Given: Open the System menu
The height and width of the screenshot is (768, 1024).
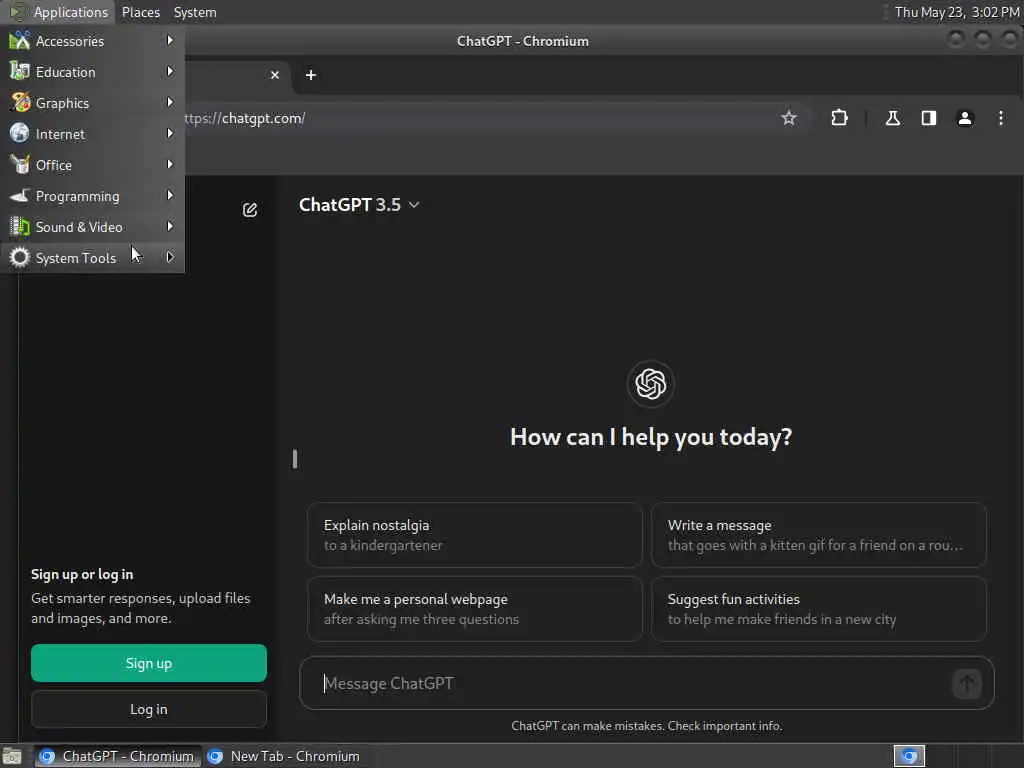Looking at the screenshot, I should (x=195, y=12).
